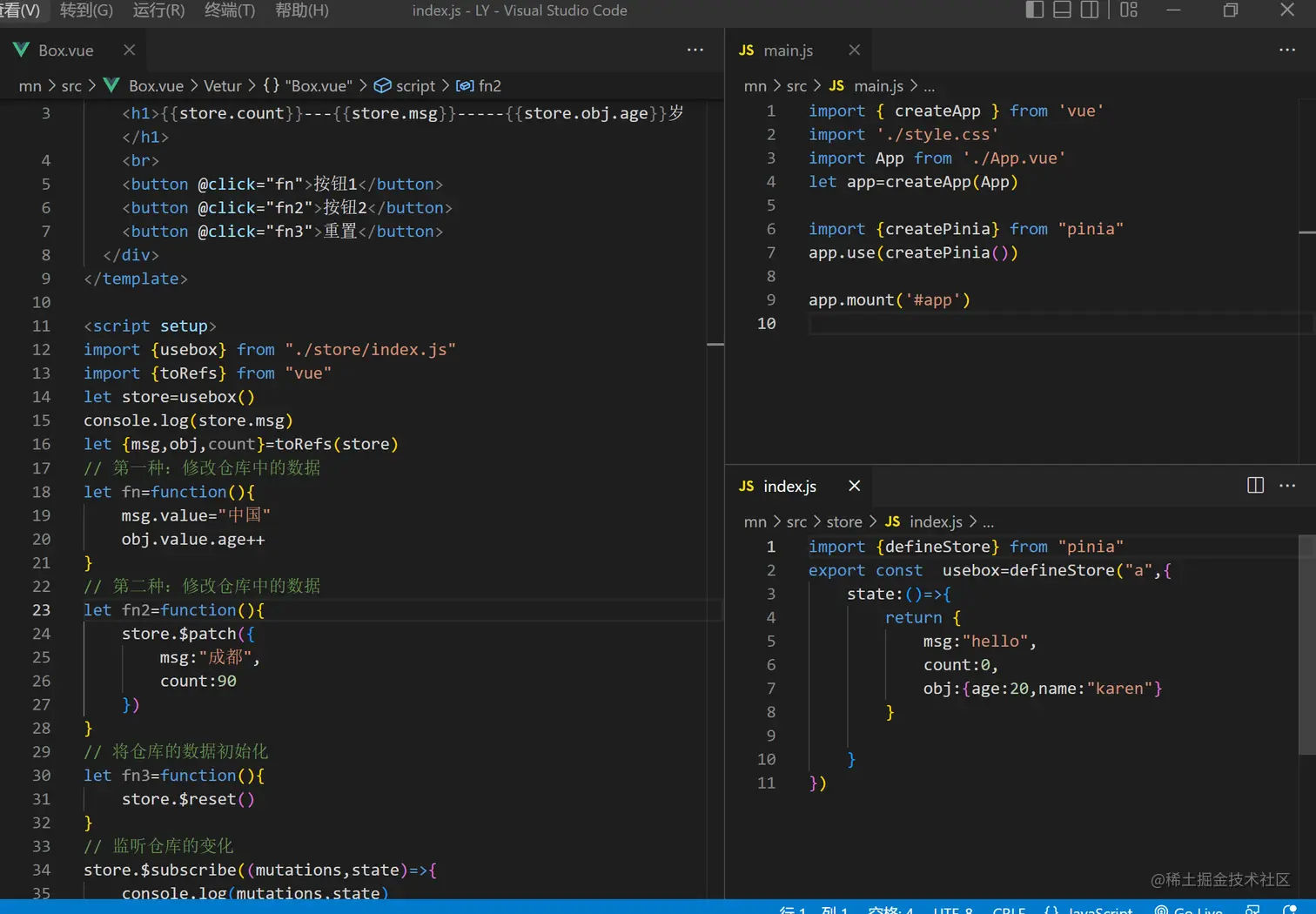Image resolution: width=1316 pixels, height=914 pixels.
Task: Open more actions menu for index.js editor group
Action: click(1287, 486)
